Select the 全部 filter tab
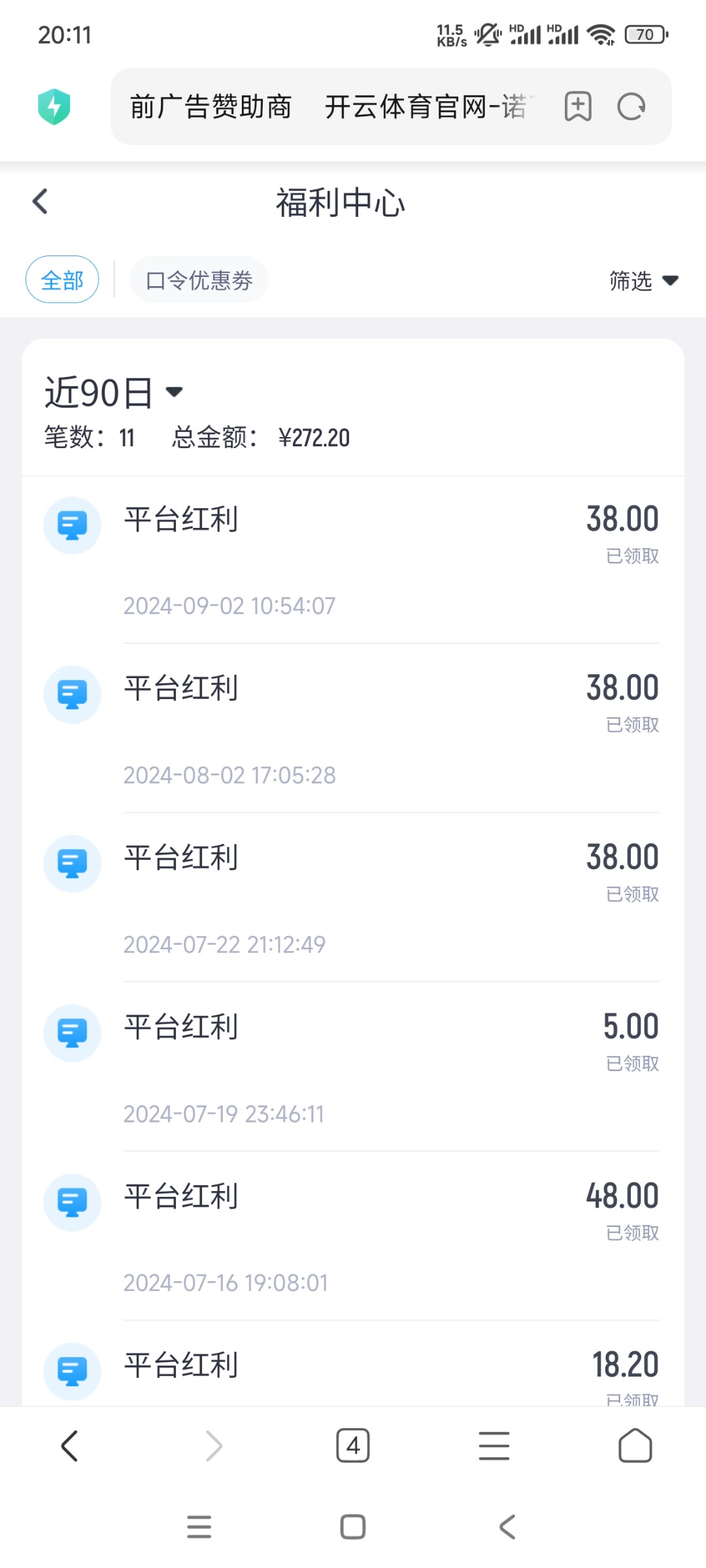This screenshot has height=1568, width=706. (x=62, y=280)
